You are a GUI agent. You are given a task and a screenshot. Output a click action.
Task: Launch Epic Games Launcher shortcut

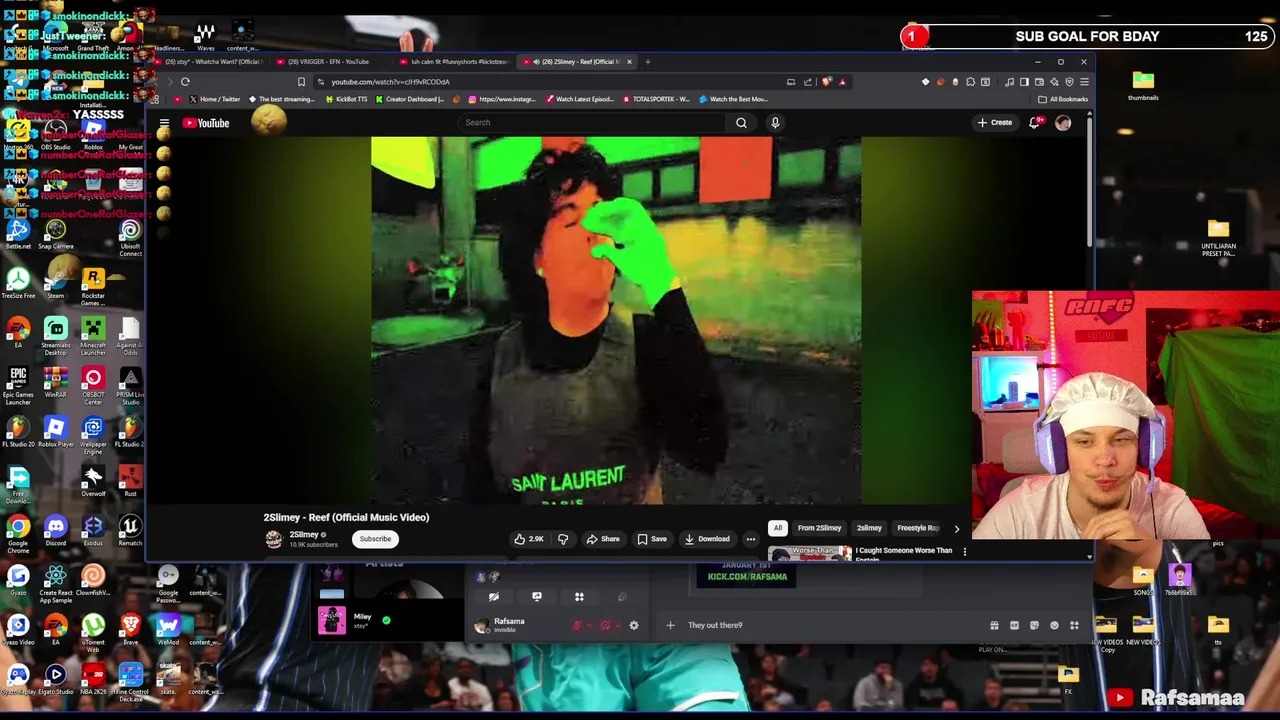coord(18,385)
